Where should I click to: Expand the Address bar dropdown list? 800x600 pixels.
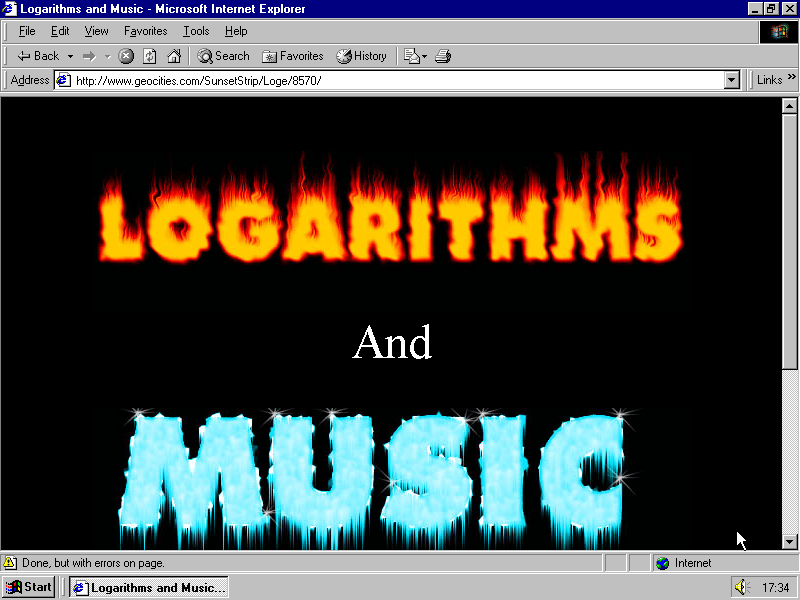coord(731,80)
